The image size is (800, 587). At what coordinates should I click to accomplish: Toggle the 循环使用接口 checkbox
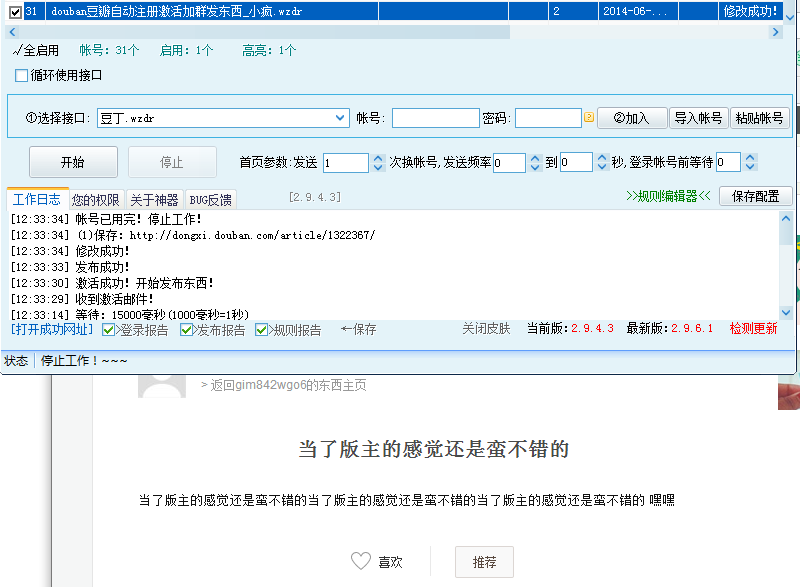20,74
